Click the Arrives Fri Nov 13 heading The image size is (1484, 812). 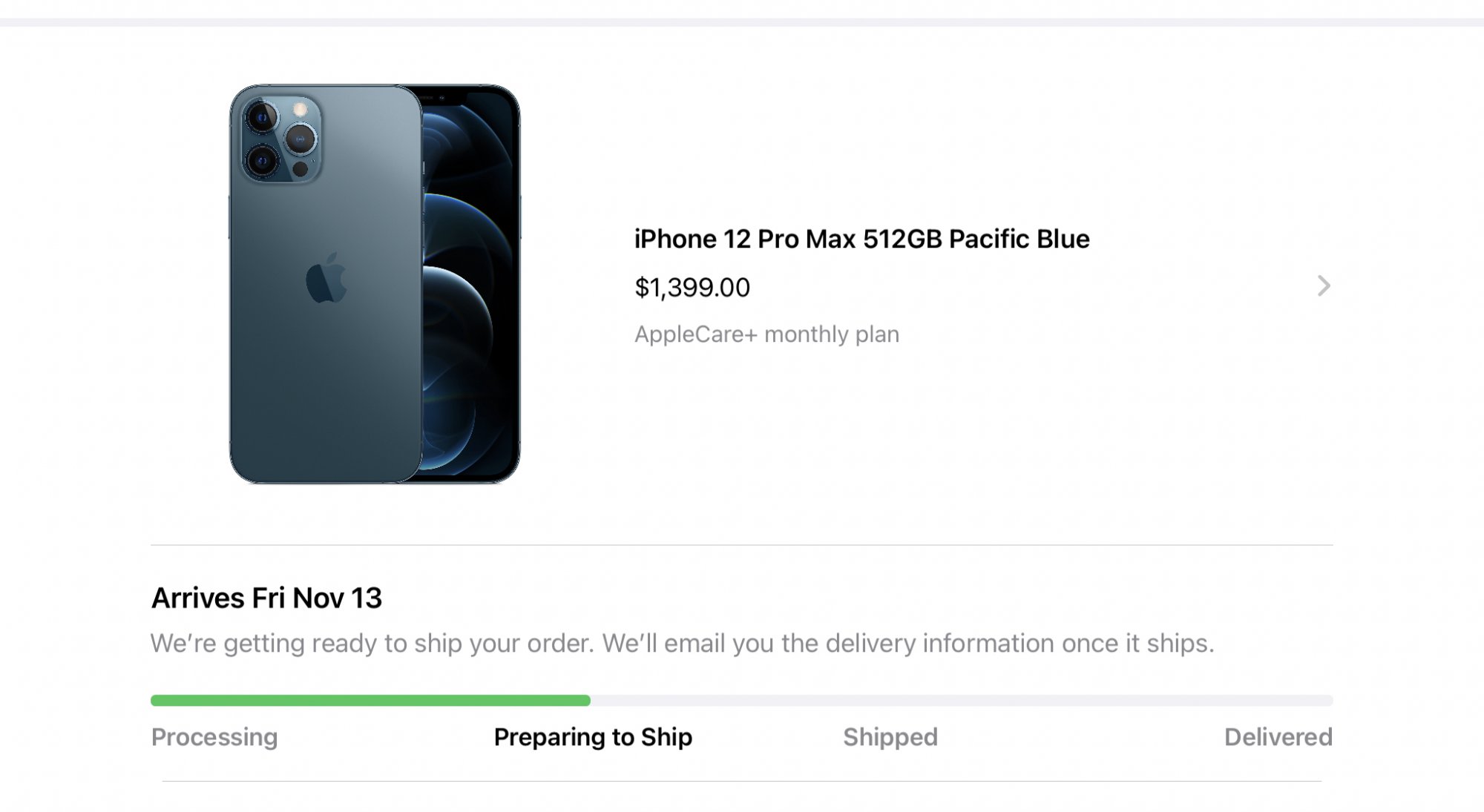click(x=266, y=598)
